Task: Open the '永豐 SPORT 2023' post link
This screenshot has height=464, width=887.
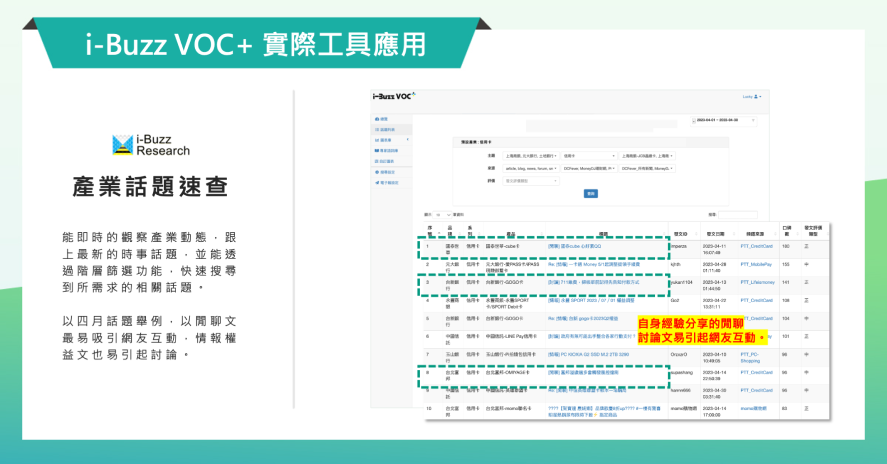Action: pyautogui.click(x=591, y=300)
